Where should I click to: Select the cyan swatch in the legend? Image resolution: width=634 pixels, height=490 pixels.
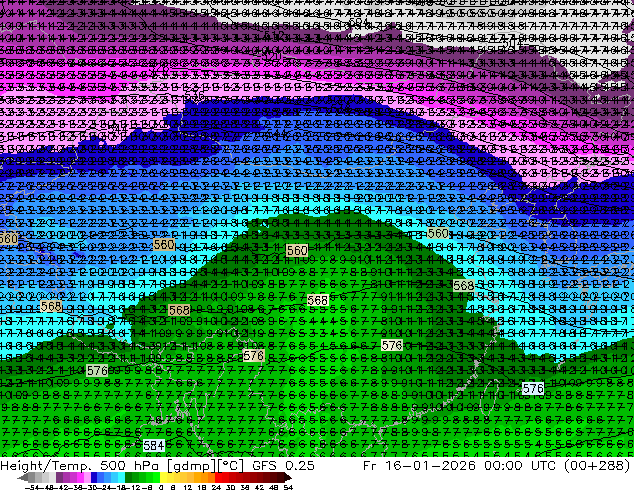click(x=121, y=477)
